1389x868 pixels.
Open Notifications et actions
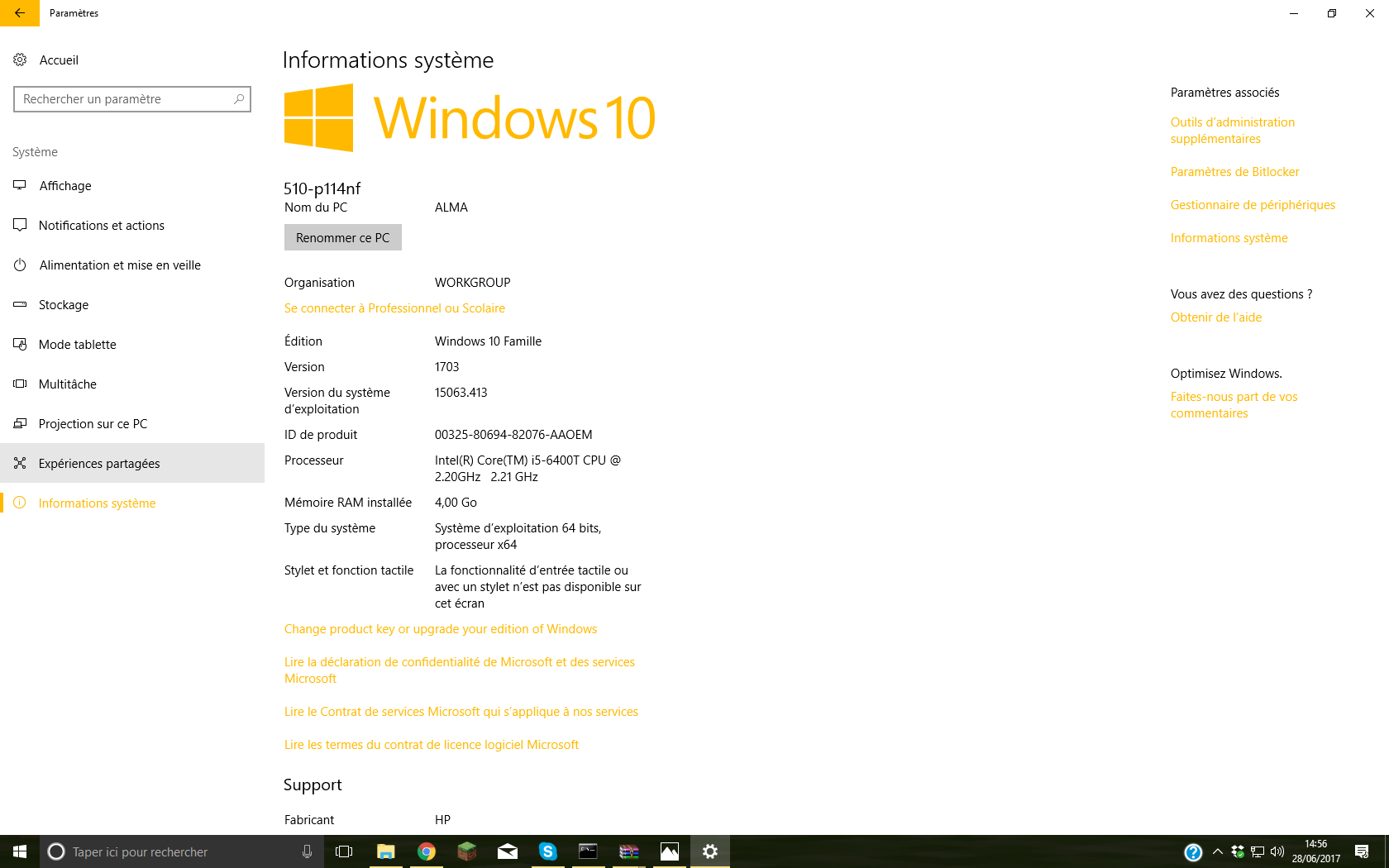coord(132,226)
